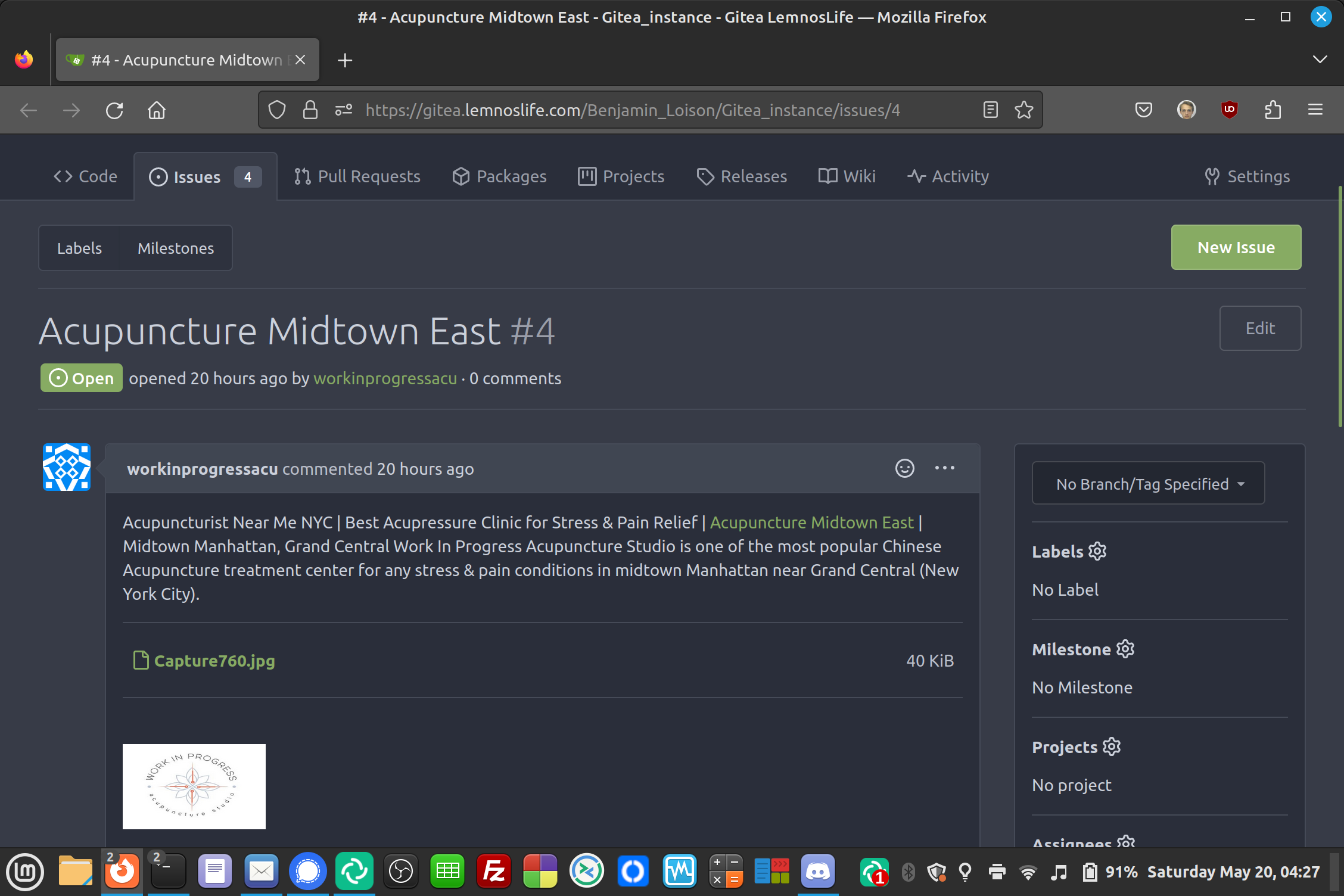
Task: Switch to the Pull Requests tab
Action: [x=357, y=176]
